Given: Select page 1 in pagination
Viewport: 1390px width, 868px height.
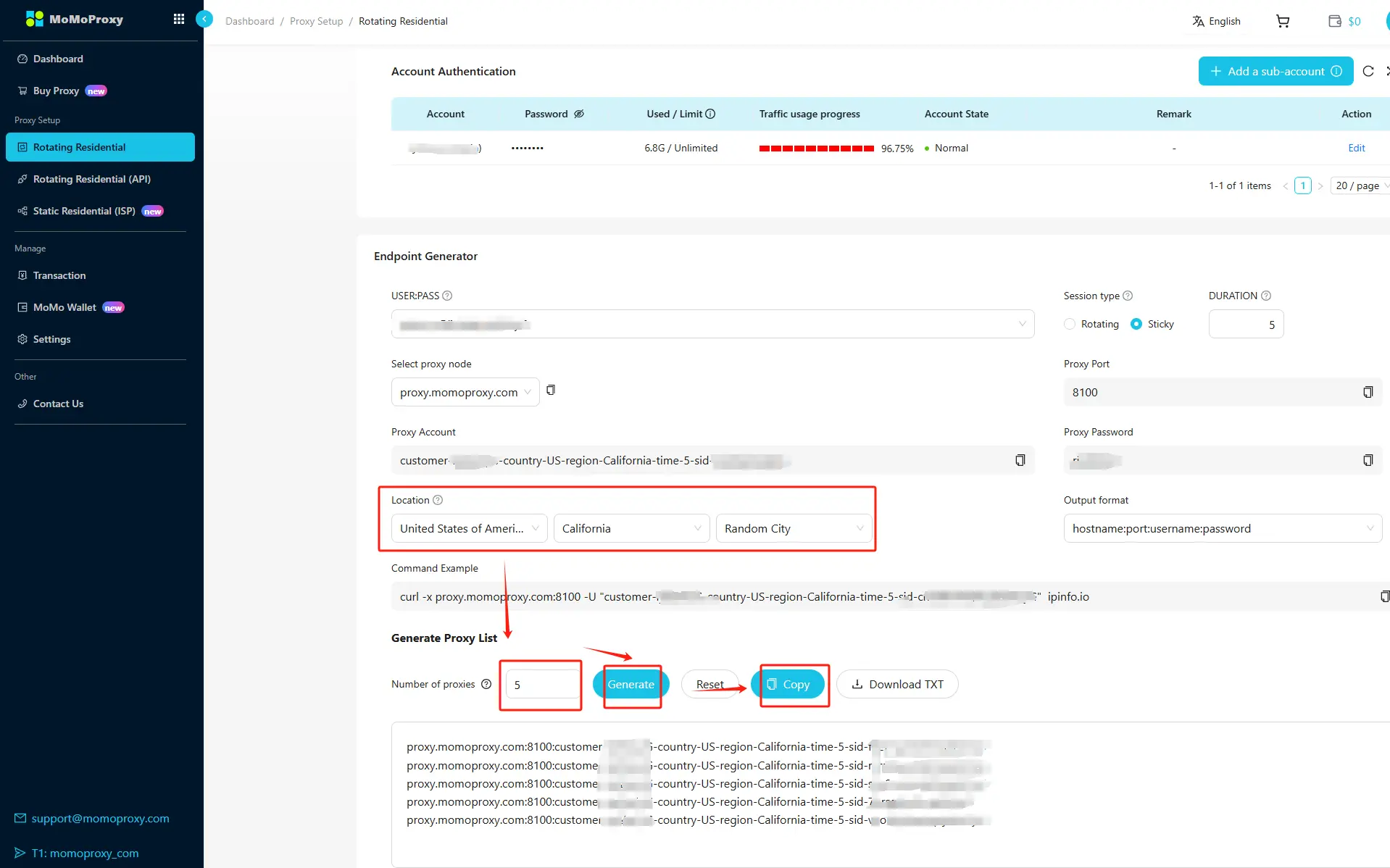Looking at the screenshot, I should (x=1303, y=185).
